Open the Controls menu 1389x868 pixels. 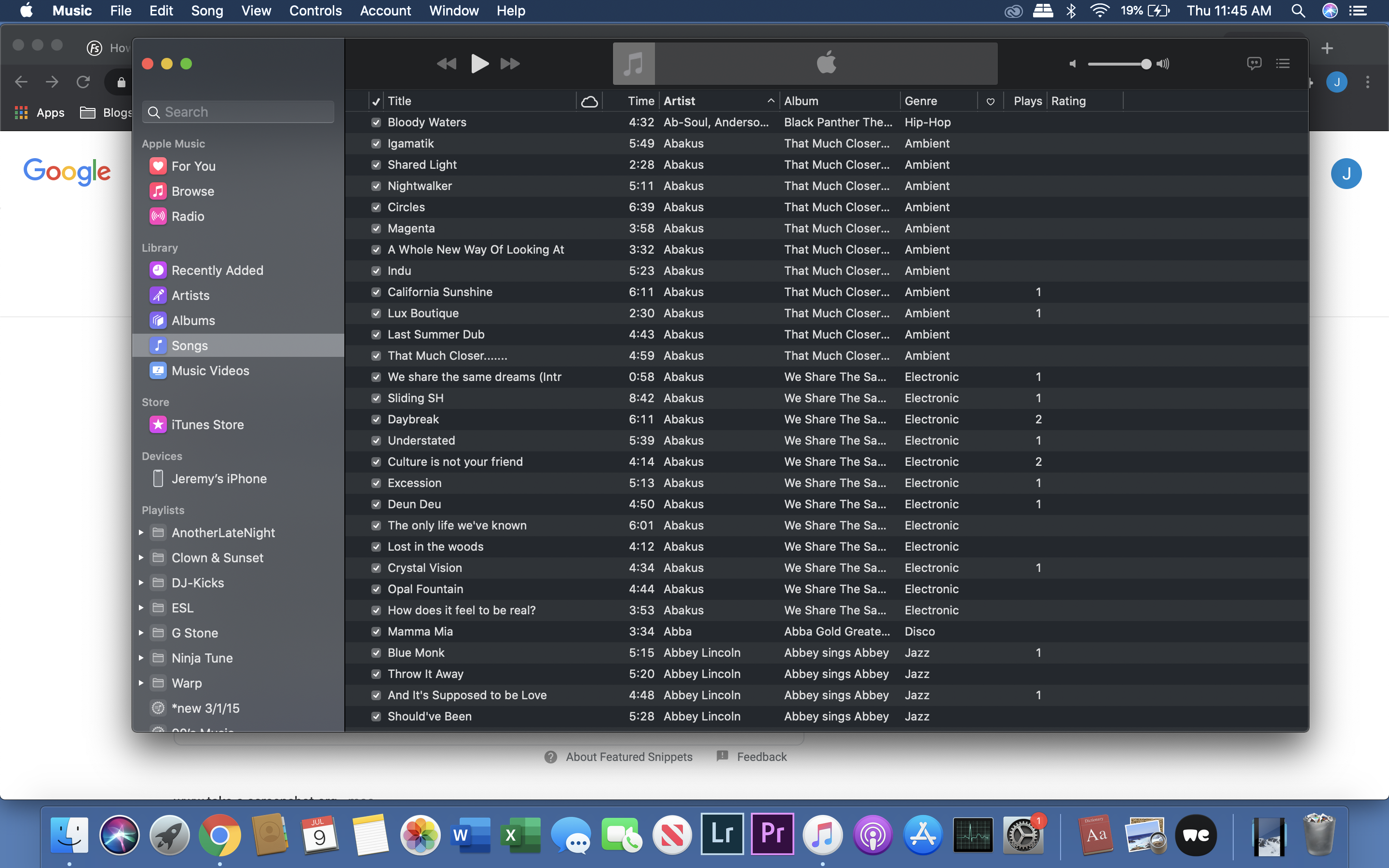point(315,11)
